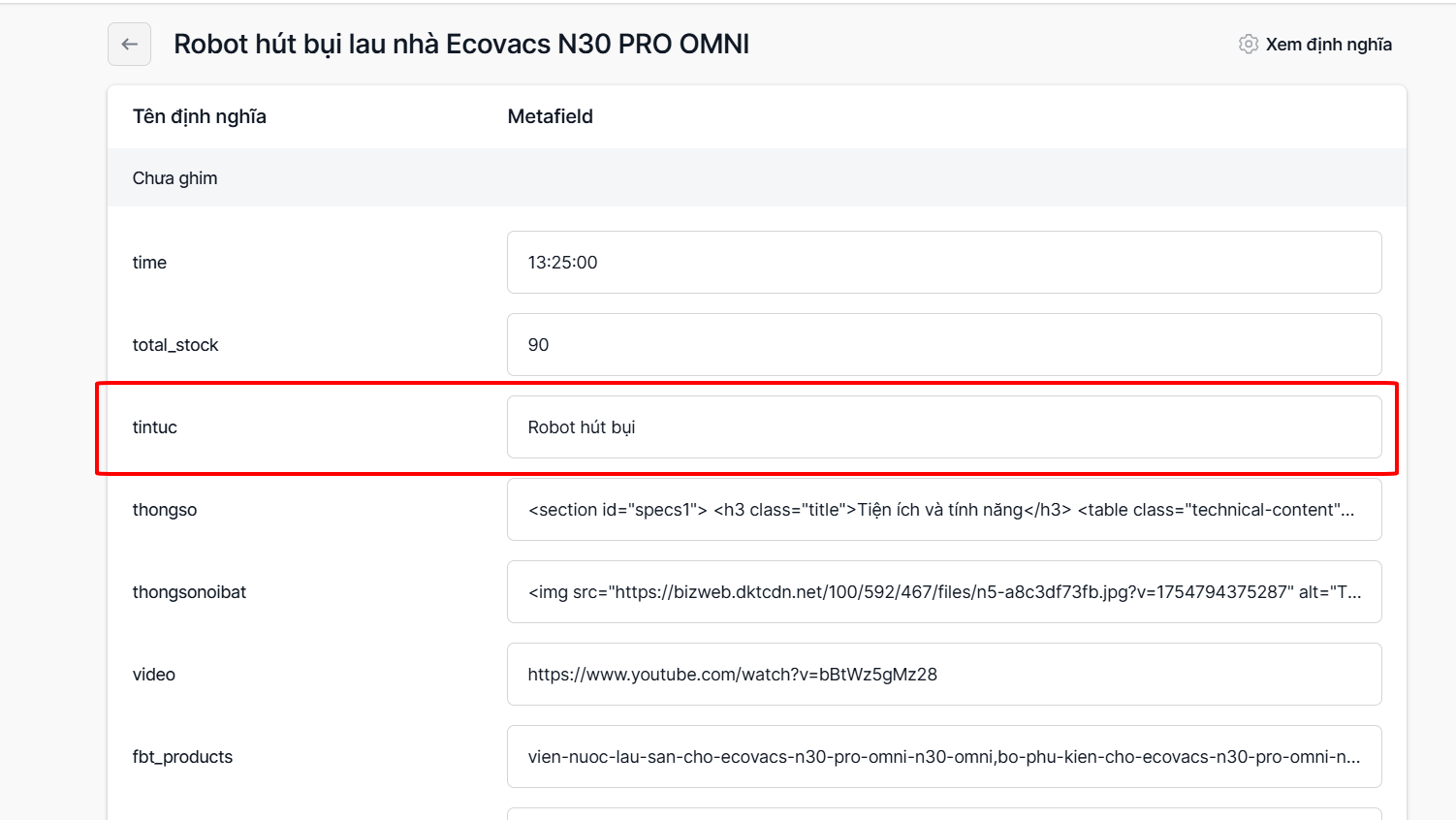Open the Xem định nghĩa link
The height and width of the screenshot is (820, 1456).
(x=1328, y=45)
